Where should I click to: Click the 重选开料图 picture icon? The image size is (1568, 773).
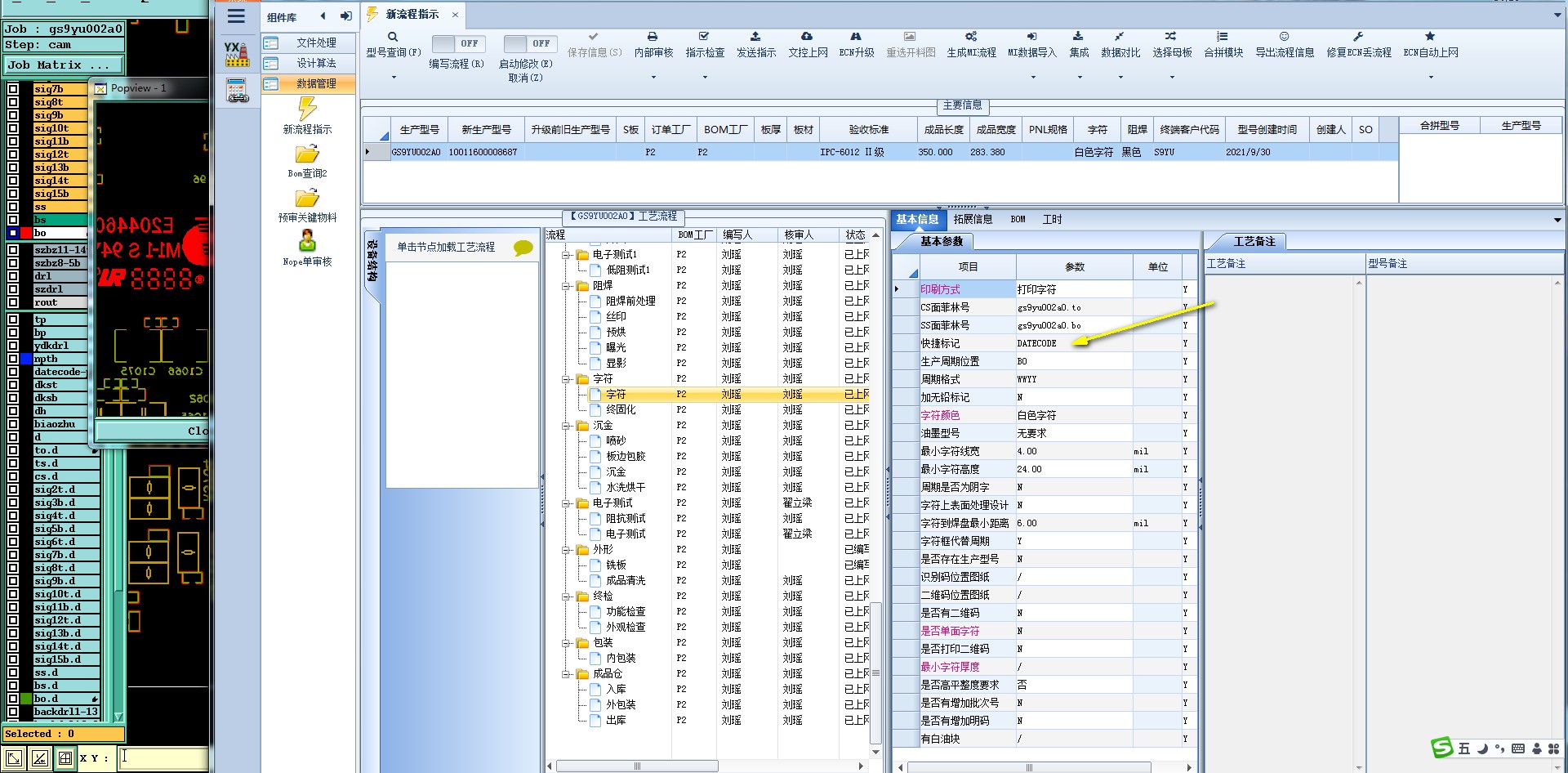(910, 37)
